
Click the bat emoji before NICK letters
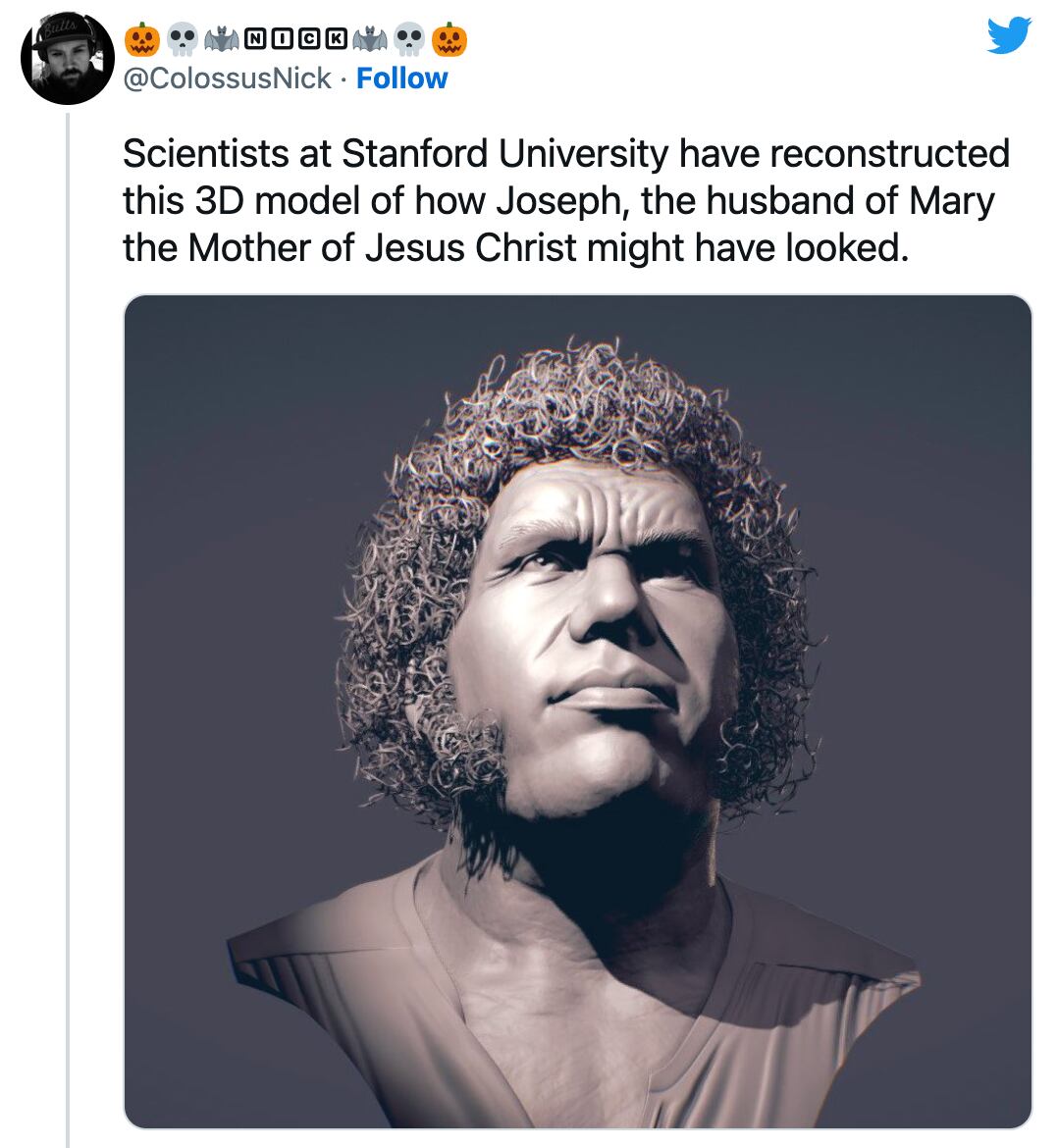coord(220,40)
